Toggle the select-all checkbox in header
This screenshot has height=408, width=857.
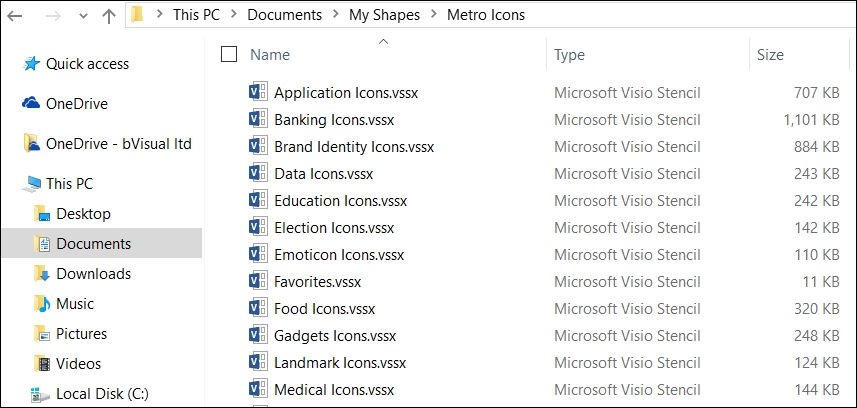[x=229, y=54]
